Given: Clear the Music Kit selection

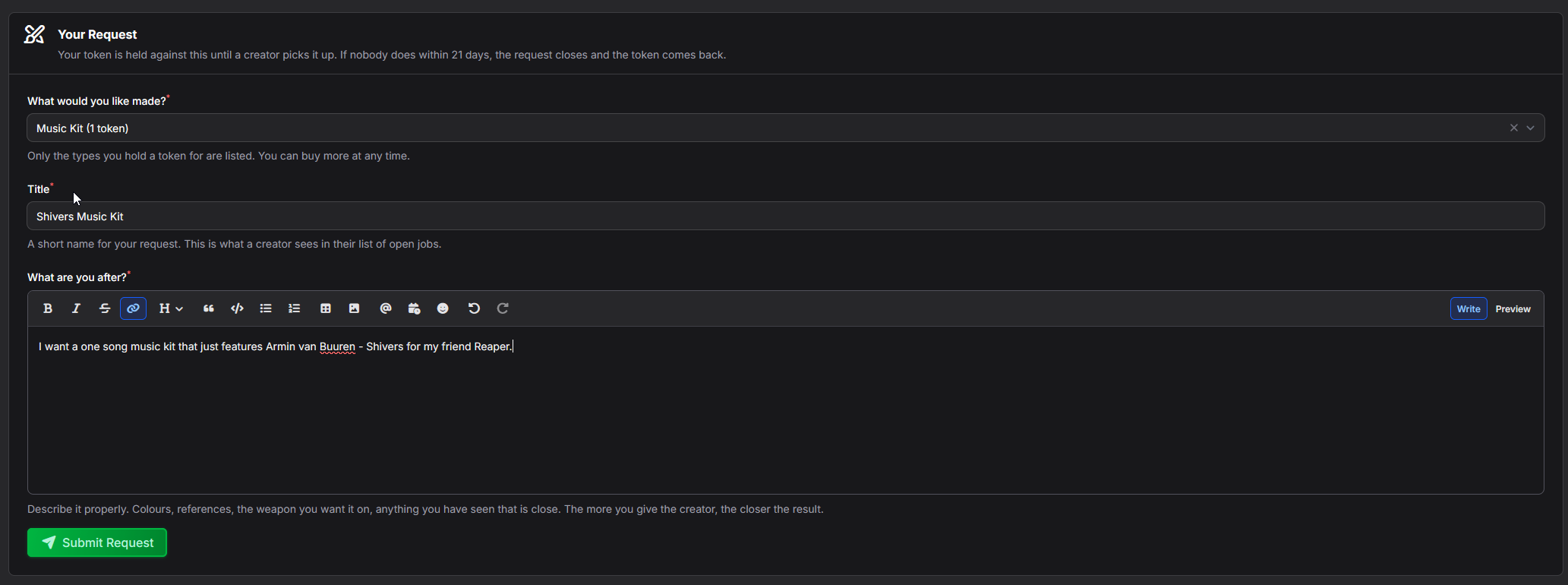Looking at the screenshot, I should 1514,128.
